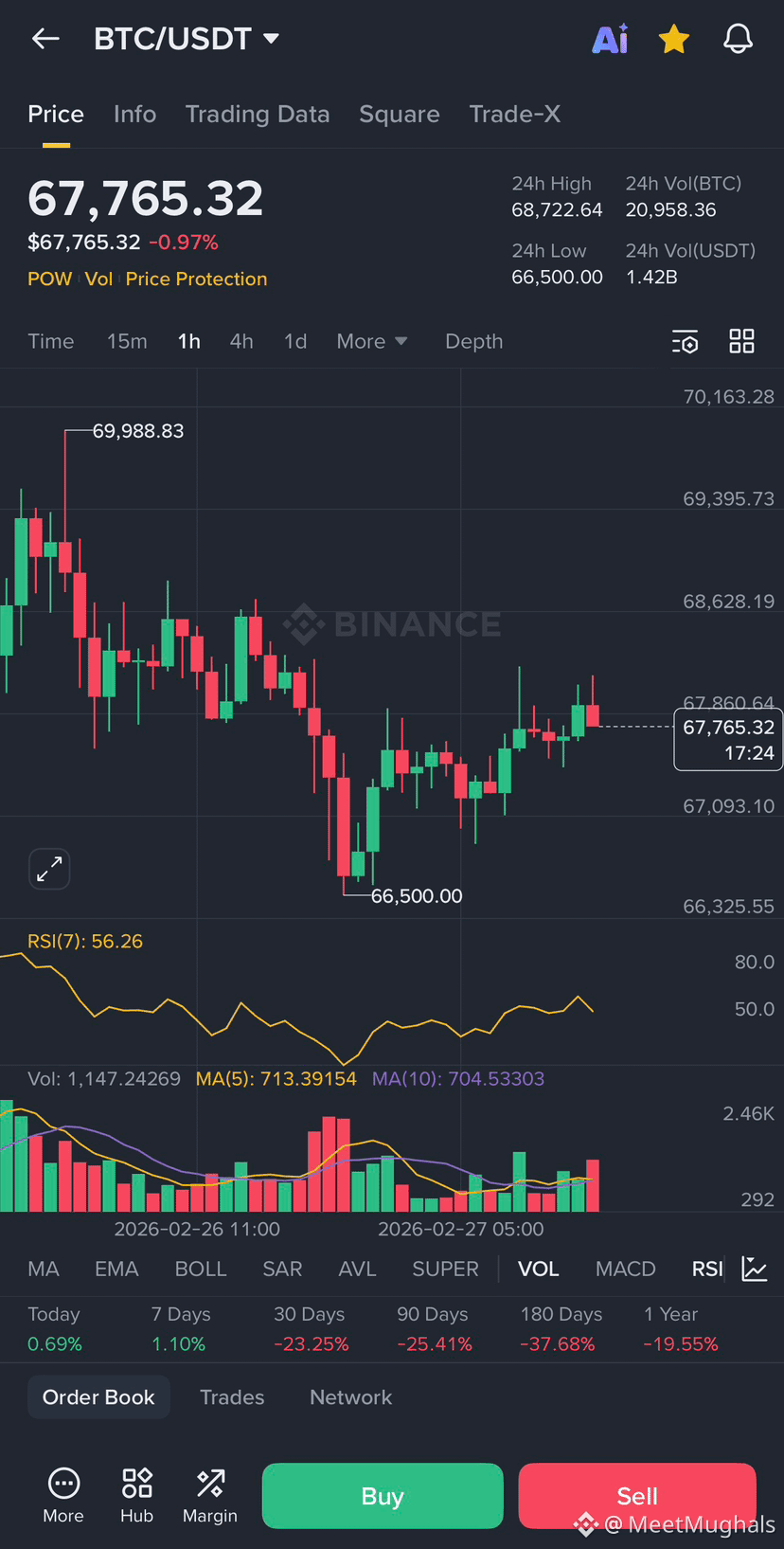This screenshot has width=784, height=1549.
Task: Tap the POW tag
Action: (50, 279)
